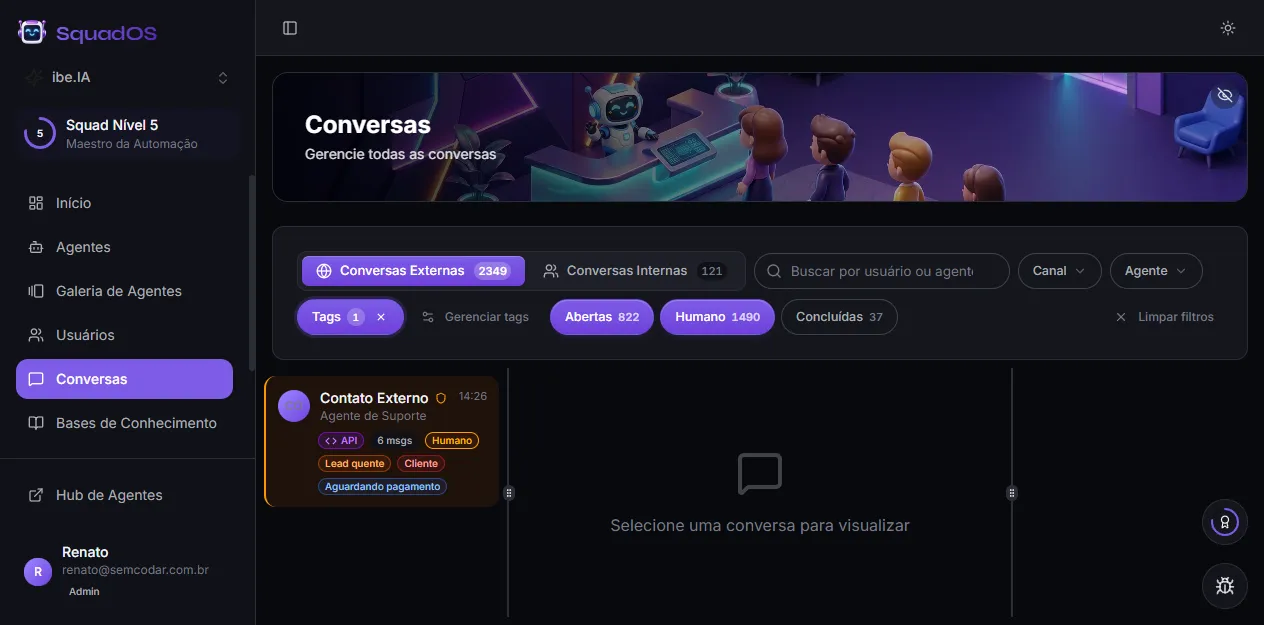Open the floating achievements badge button
Viewport: 1264px width, 625px height.
(x=1225, y=522)
